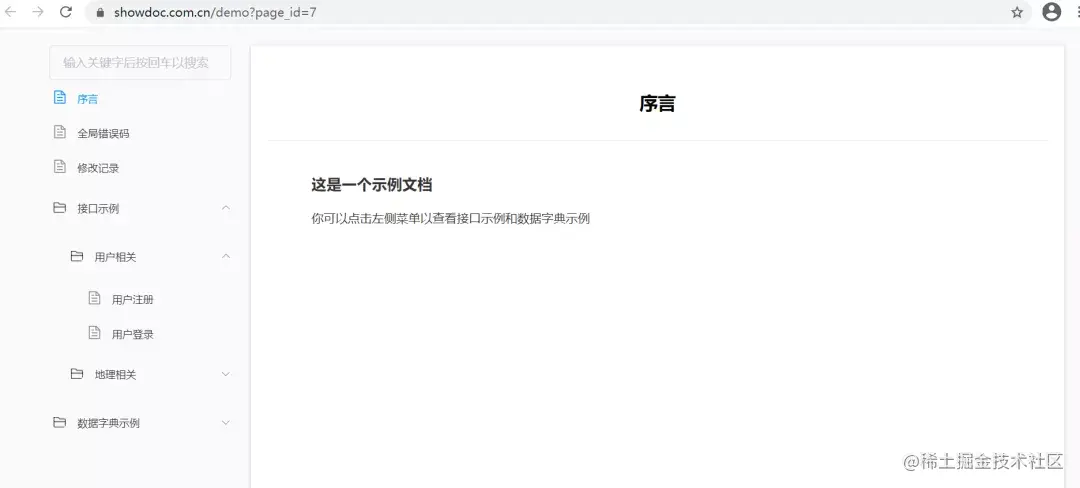
Task: Open the browser profile avatar
Action: pos(1051,12)
